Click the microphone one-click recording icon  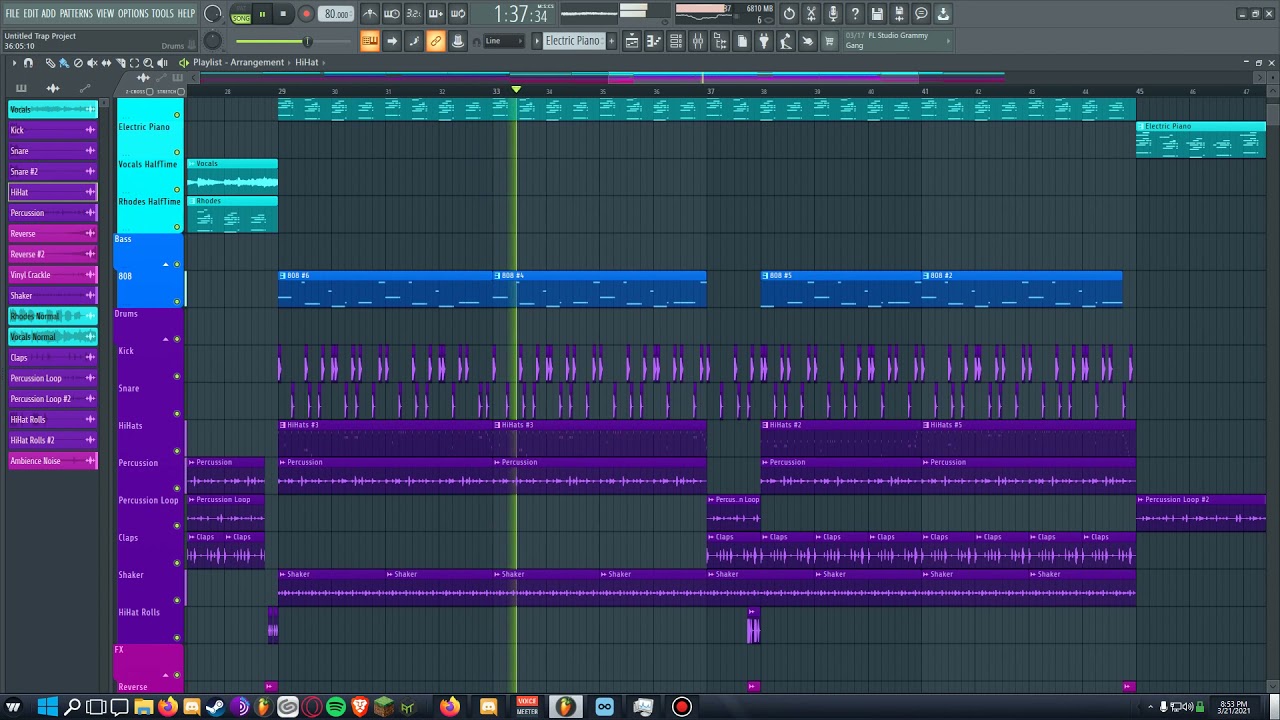[833, 14]
